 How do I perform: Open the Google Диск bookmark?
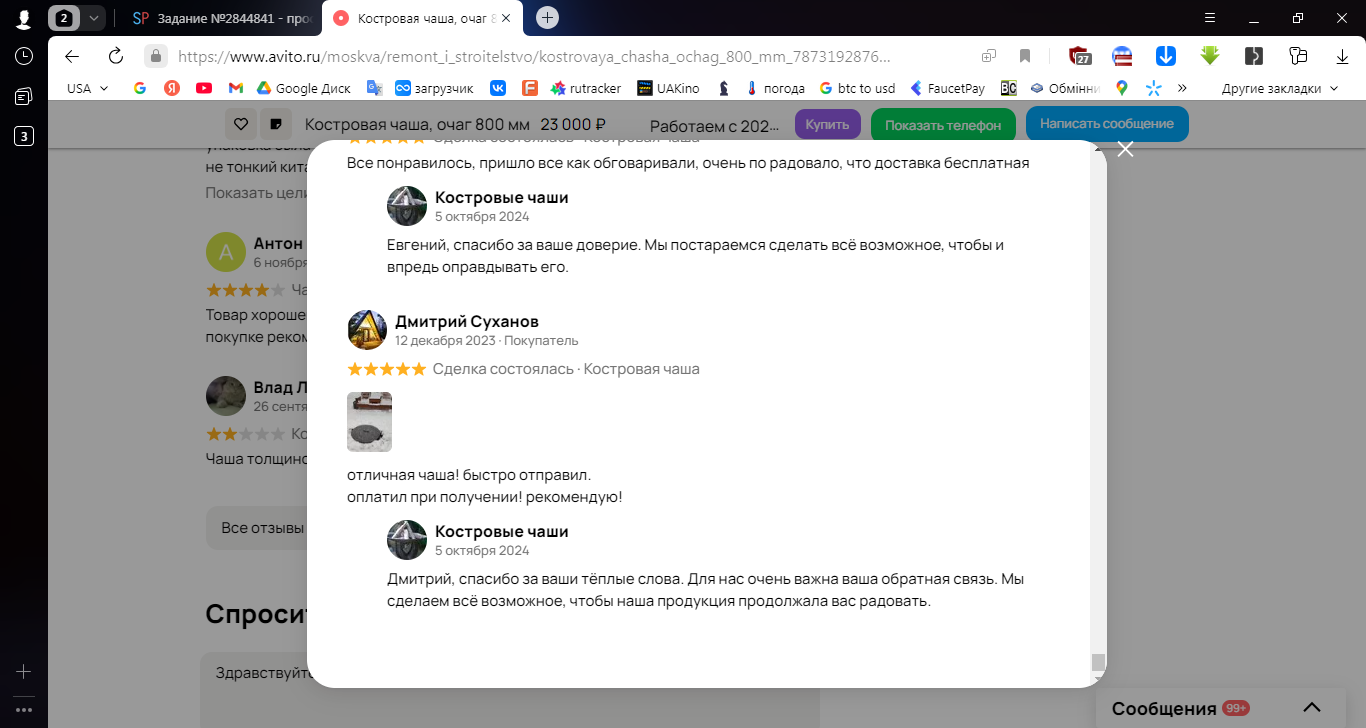(x=304, y=88)
